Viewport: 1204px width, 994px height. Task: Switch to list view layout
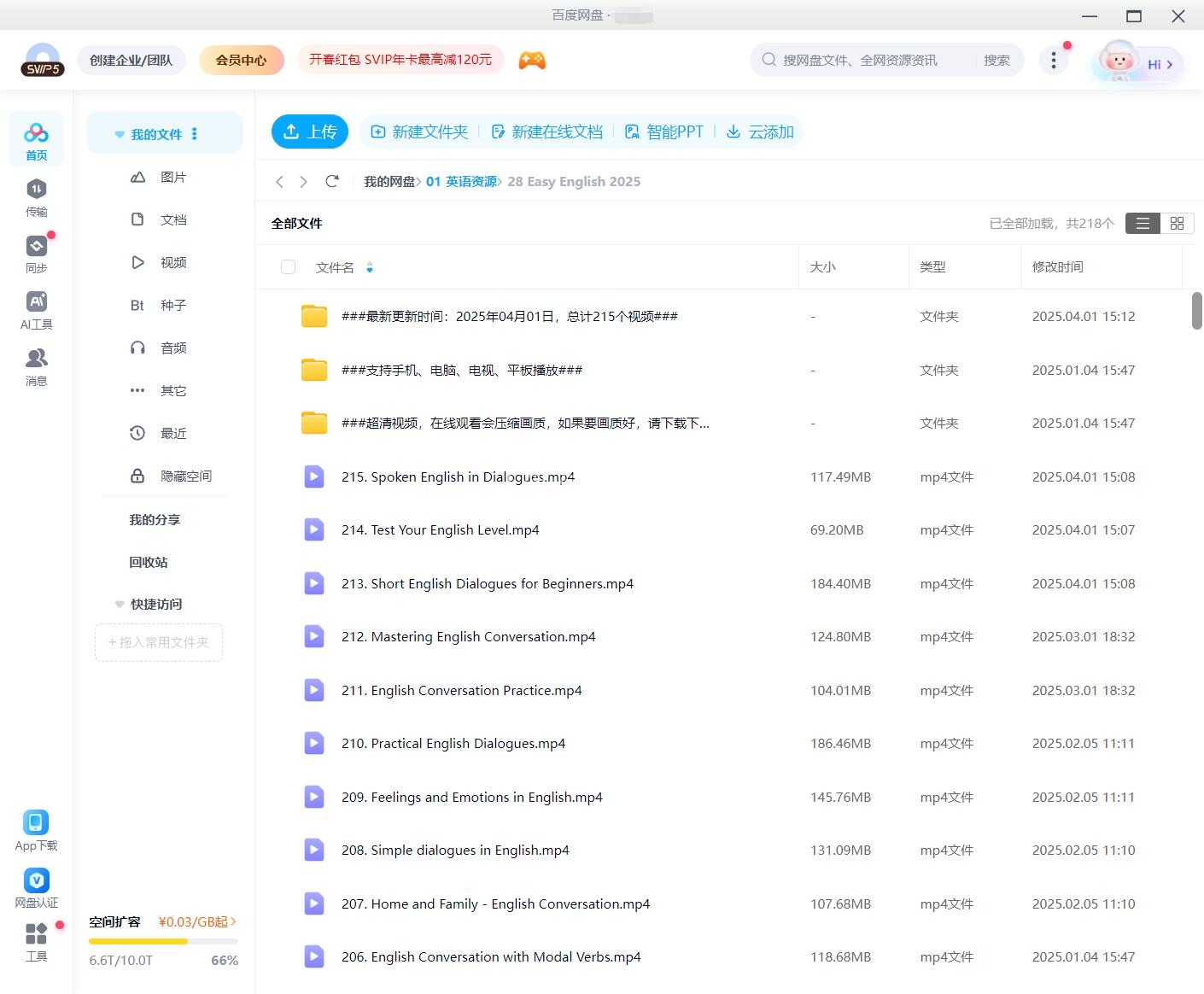coord(1143,223)
